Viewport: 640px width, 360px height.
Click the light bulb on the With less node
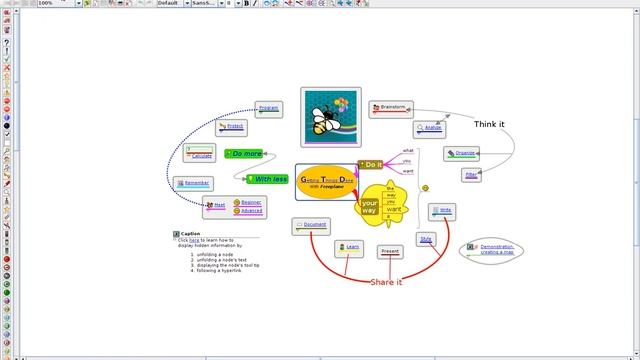click(x=251, y=179)
